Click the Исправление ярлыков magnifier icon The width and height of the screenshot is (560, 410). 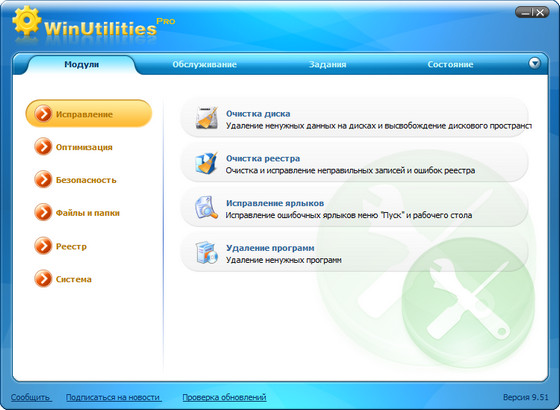click(206, 208)
